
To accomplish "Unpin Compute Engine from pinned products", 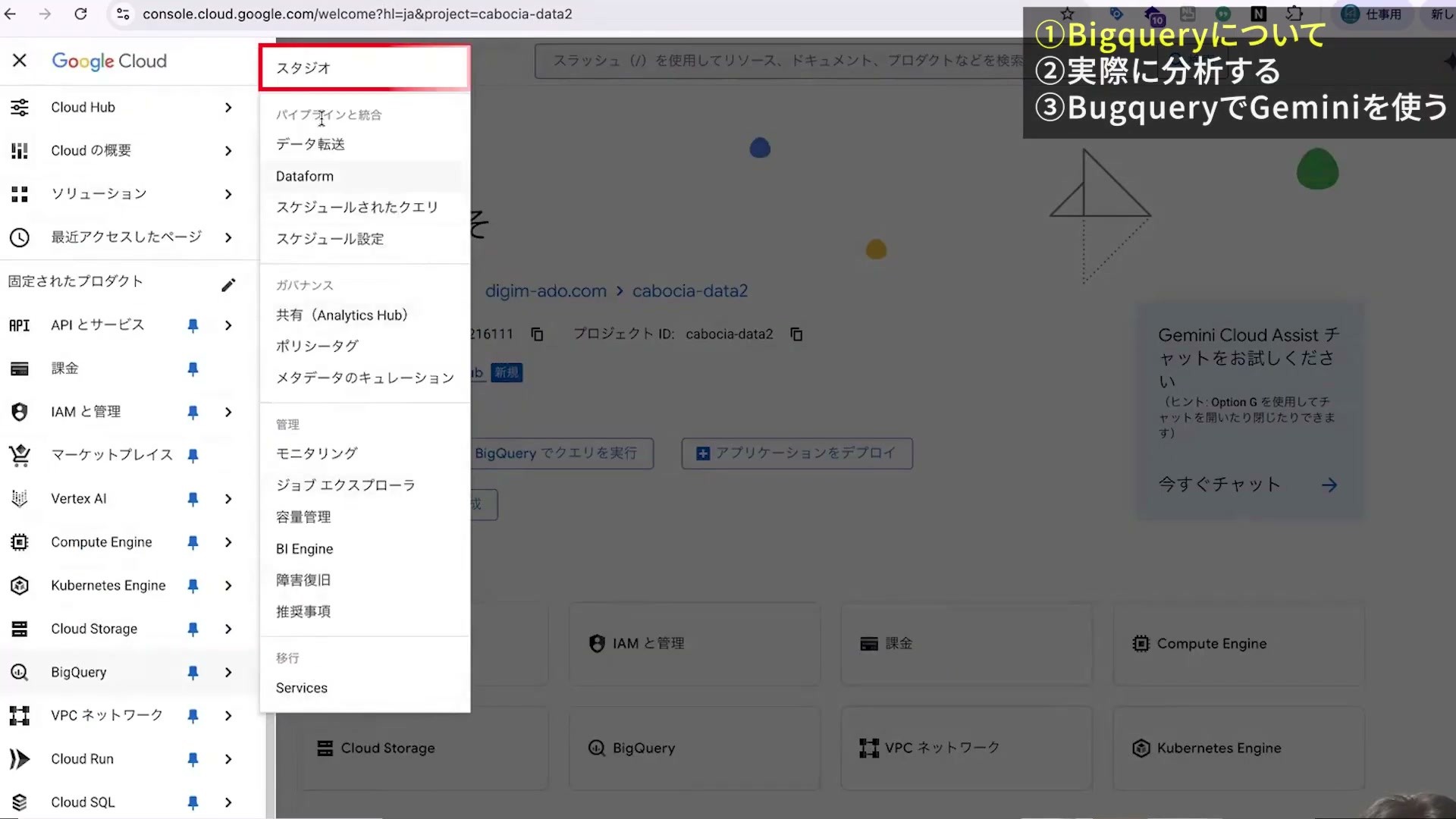I will (193, 542).
